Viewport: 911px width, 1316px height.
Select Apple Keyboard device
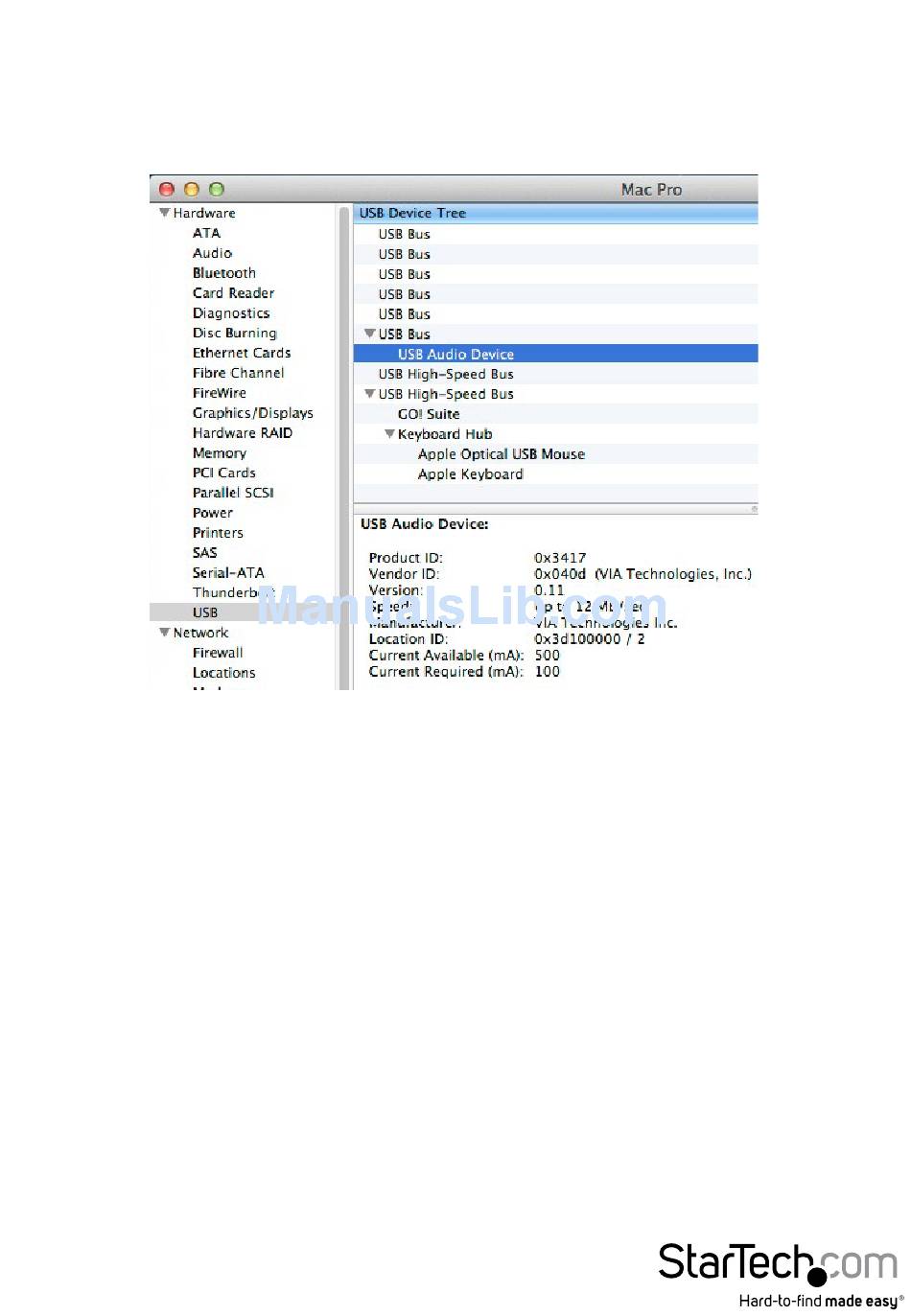coord(471,474)
